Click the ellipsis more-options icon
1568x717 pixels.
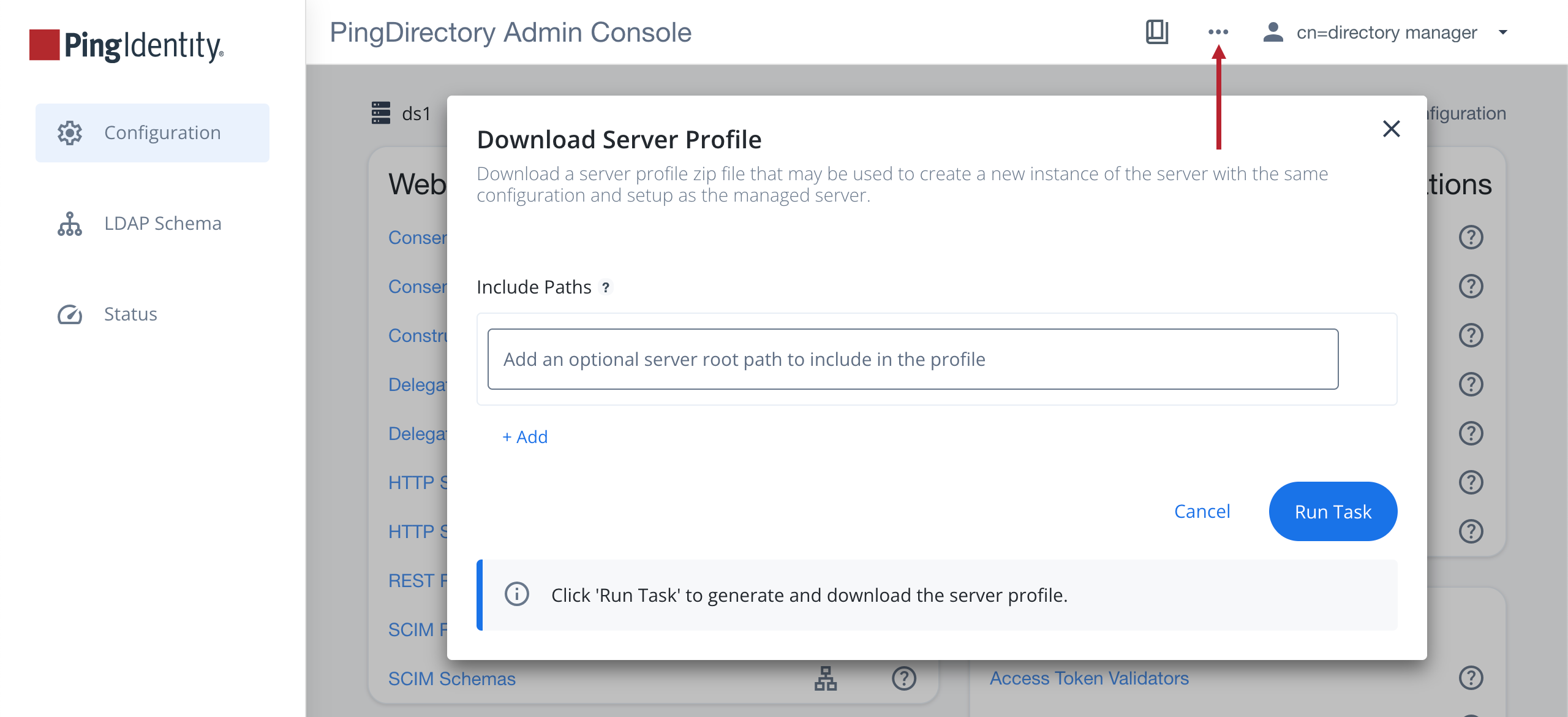(x=1218, y=33)
